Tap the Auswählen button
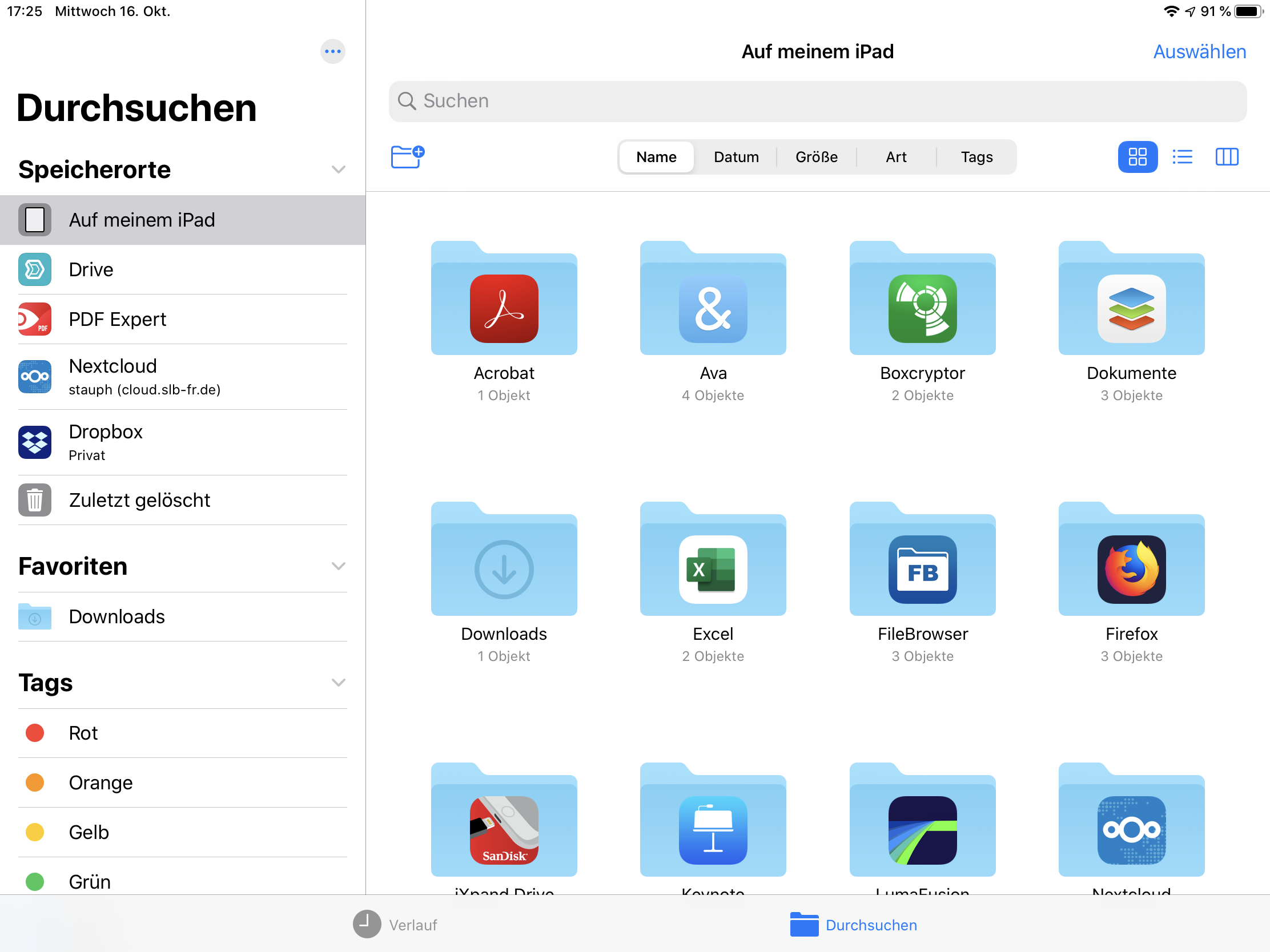This screenshot has height=952, width=1270. click(x=1199, y=51)
